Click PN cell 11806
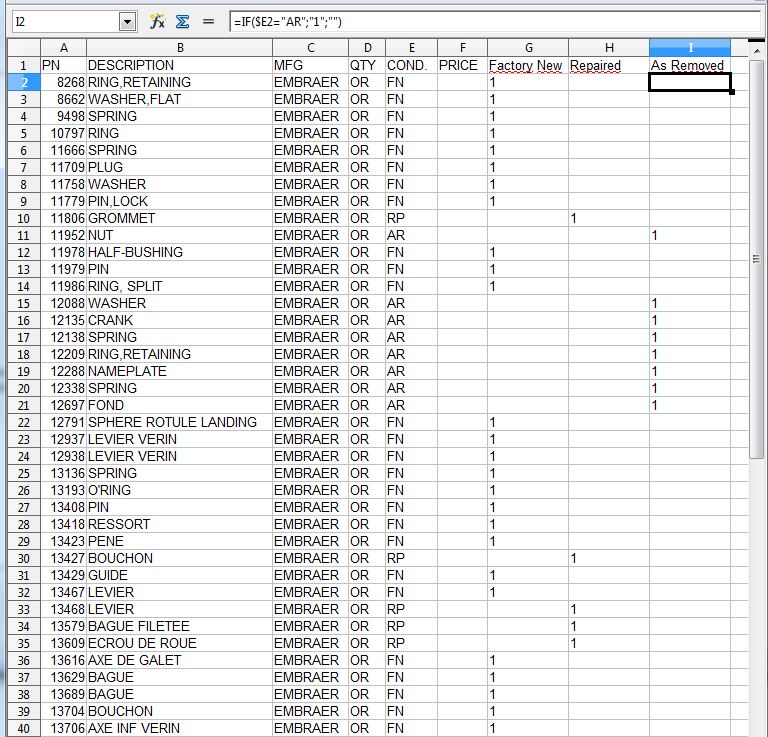This screenshot has height=737, width=768. point(63,218)
